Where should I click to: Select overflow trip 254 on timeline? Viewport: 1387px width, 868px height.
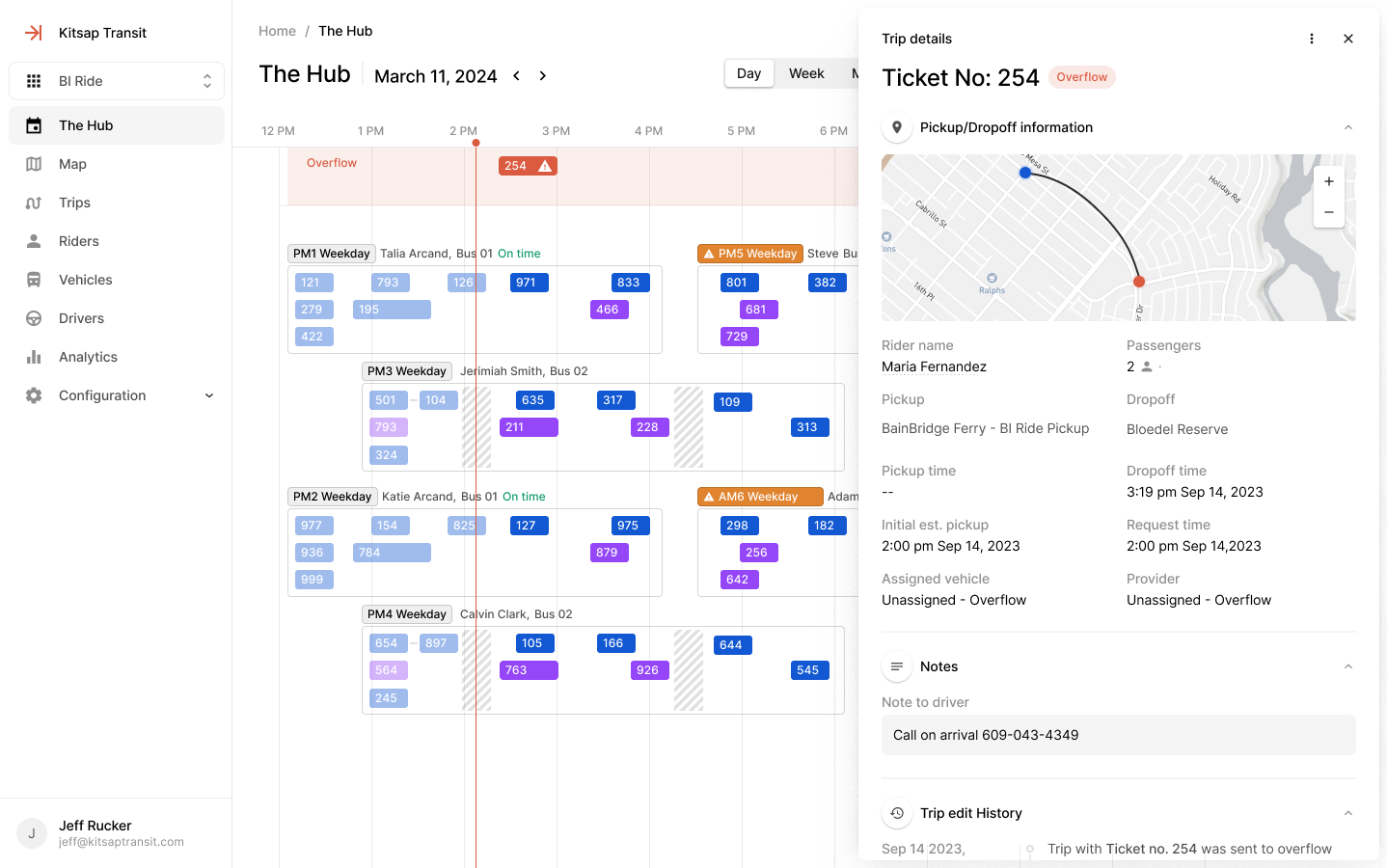[x=528, y=166]
